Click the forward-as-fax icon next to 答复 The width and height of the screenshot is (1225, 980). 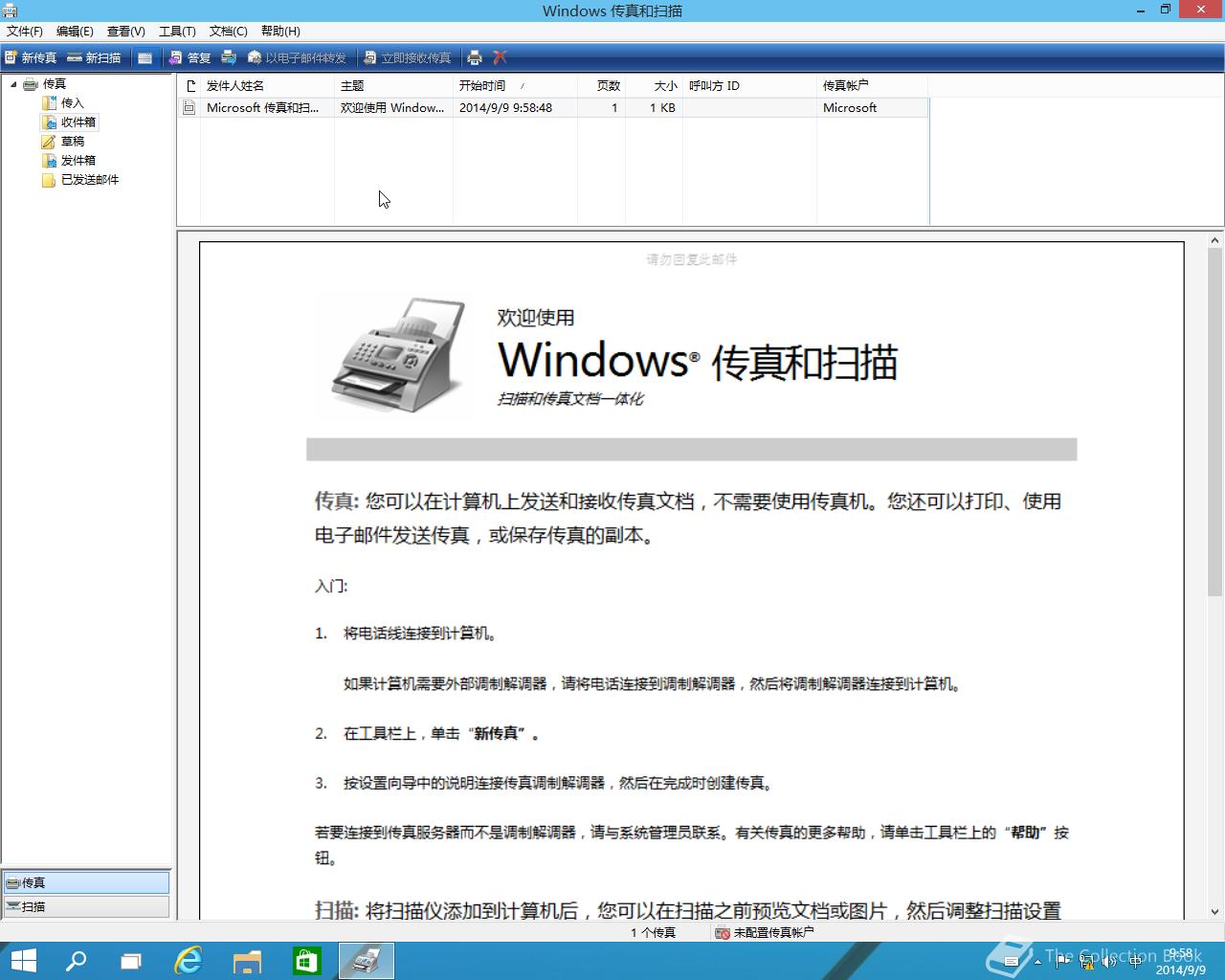pyautogui.click(x=229, y=57)
